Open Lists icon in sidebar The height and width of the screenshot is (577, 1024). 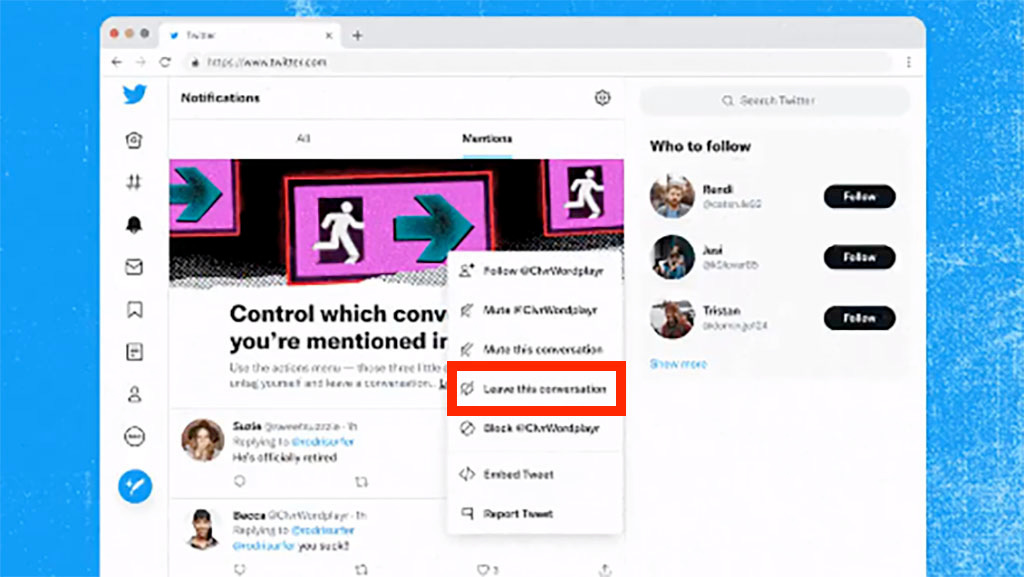tap(134, 352)
